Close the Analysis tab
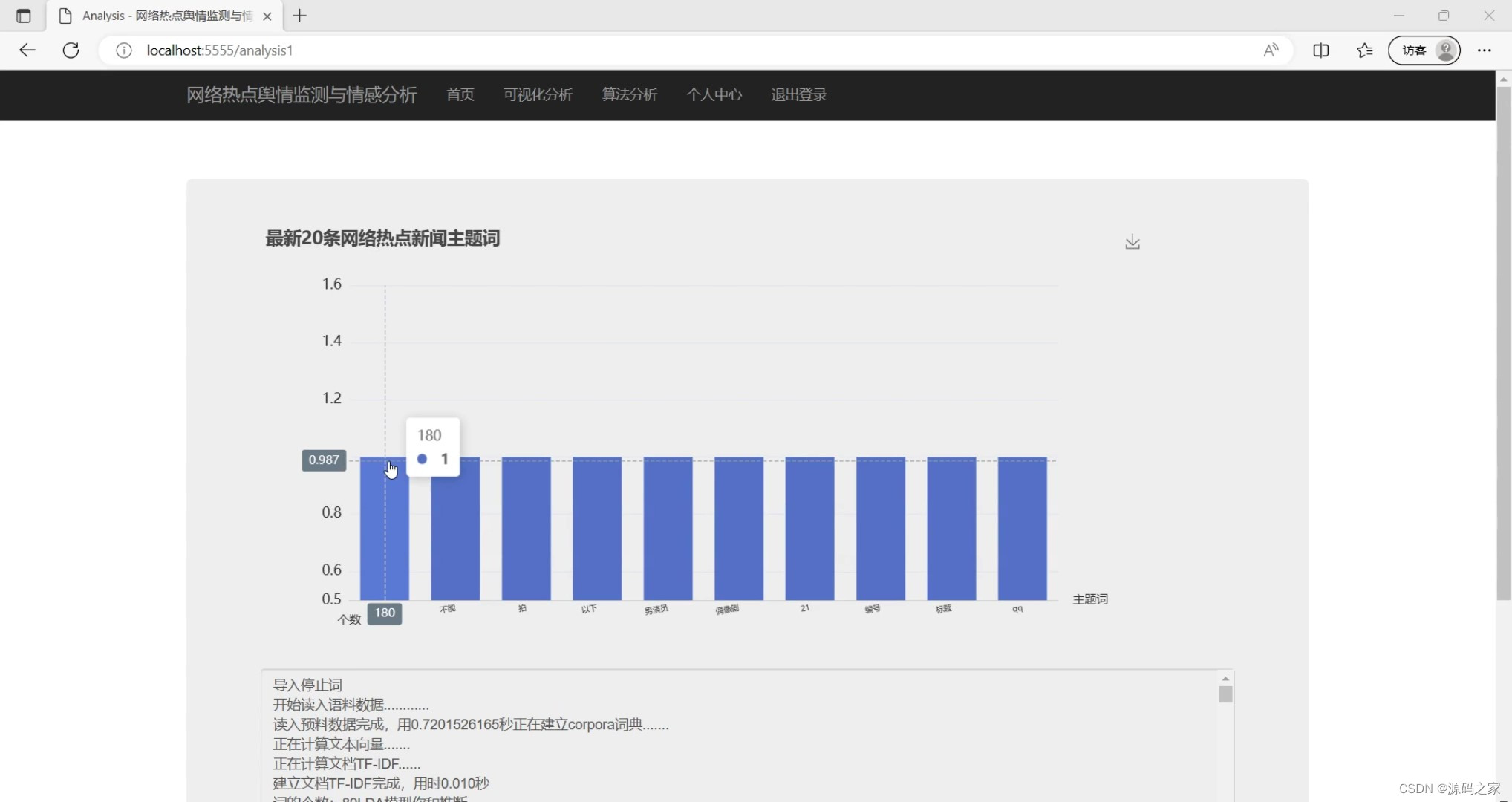1512x802 pixels. click(267, 16)
